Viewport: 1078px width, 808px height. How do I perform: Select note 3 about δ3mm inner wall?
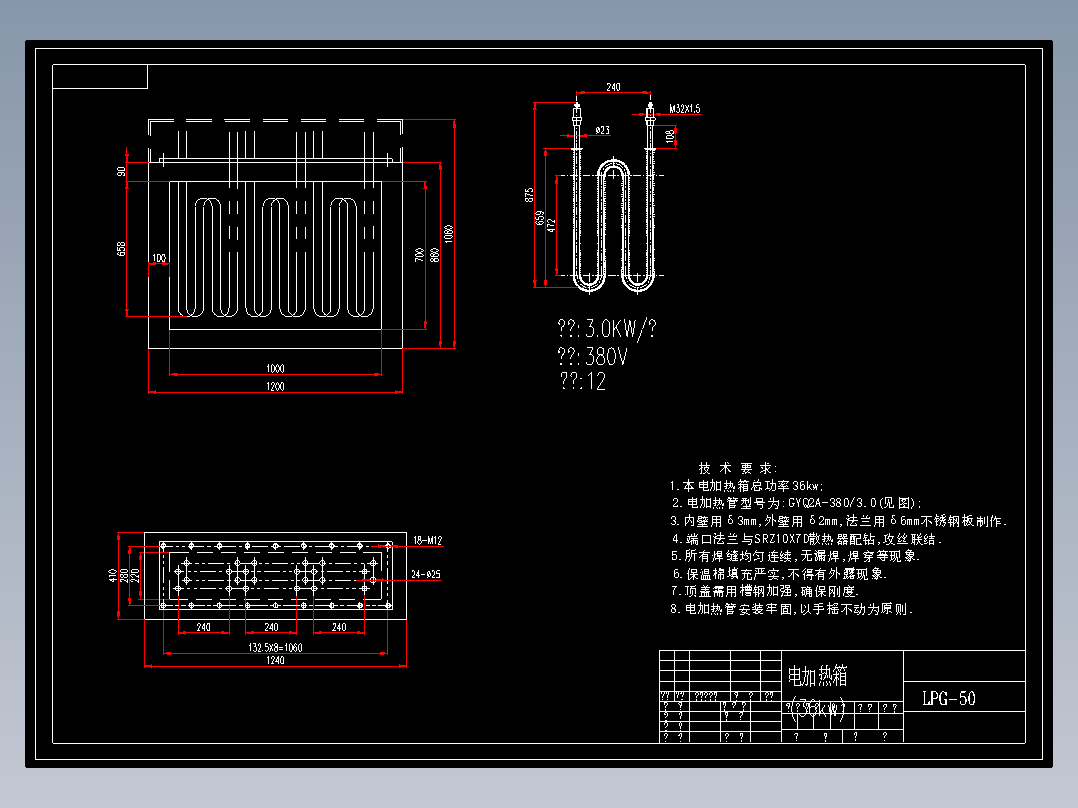839,521
